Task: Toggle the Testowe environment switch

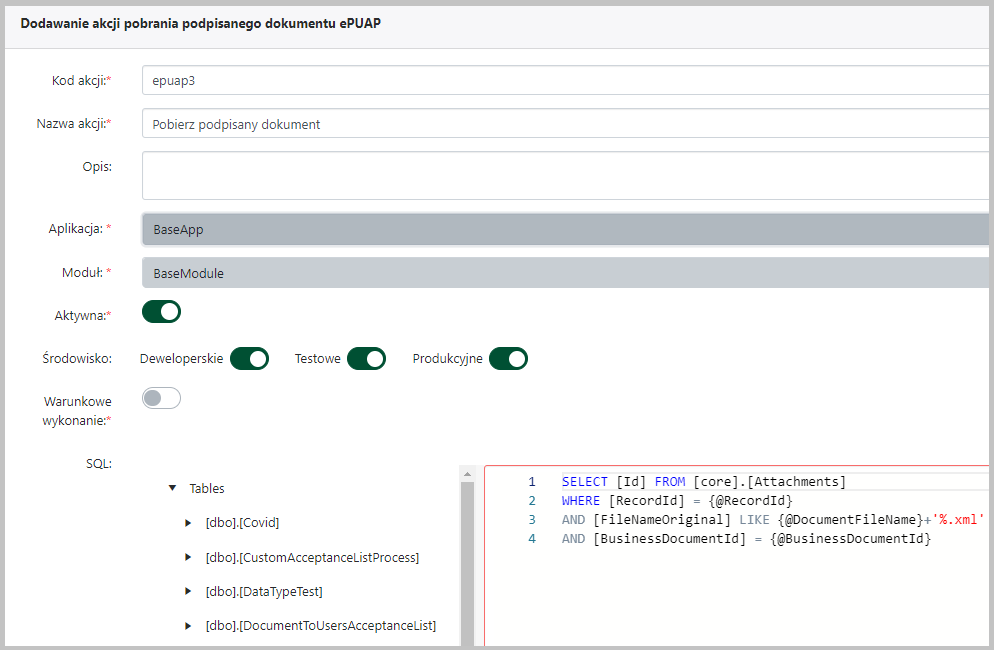Action: [x=366, y=358]
